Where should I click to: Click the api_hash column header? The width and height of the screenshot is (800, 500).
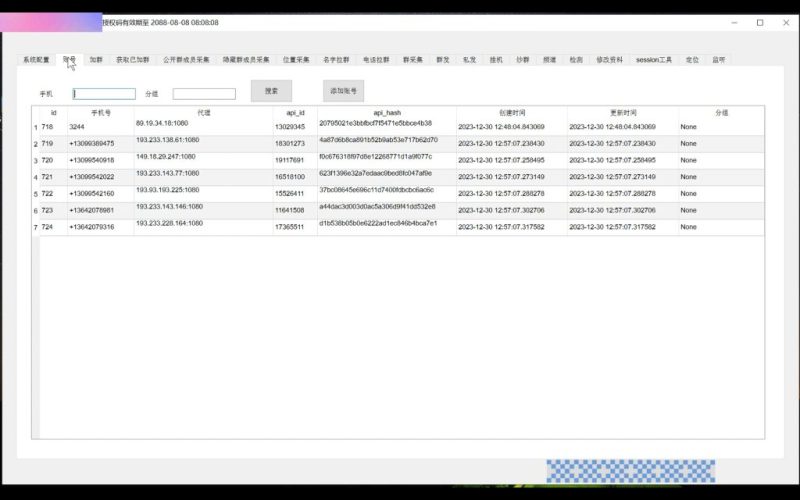387,113
